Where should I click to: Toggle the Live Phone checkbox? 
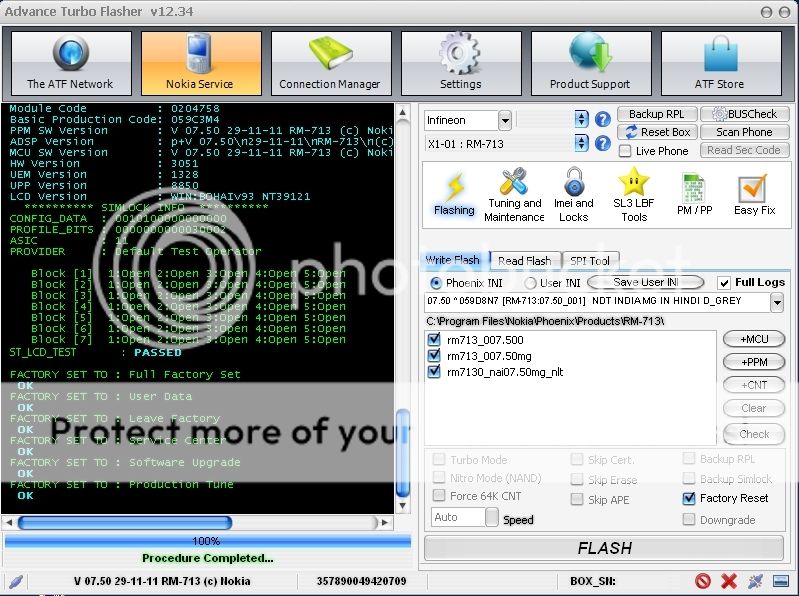click(x=625, y=151)
